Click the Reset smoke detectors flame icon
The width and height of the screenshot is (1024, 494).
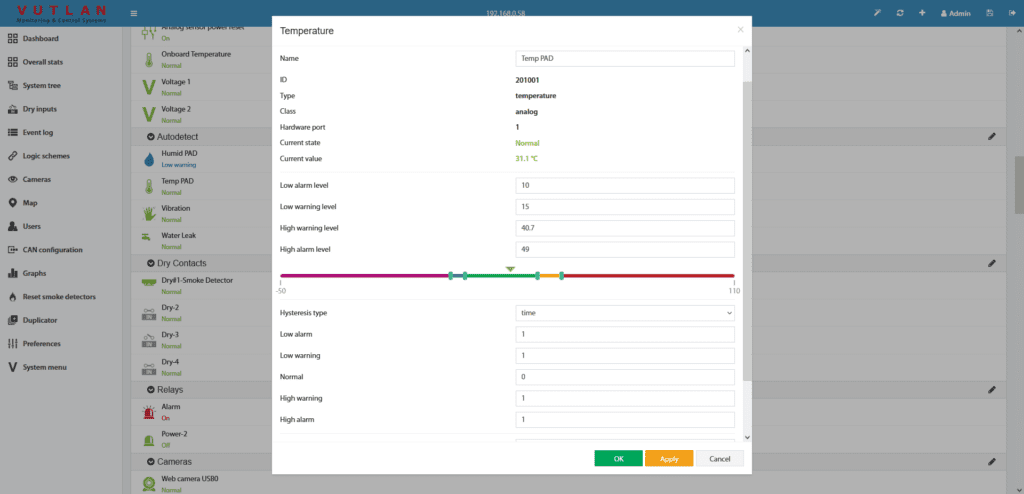tap(12, 297)
